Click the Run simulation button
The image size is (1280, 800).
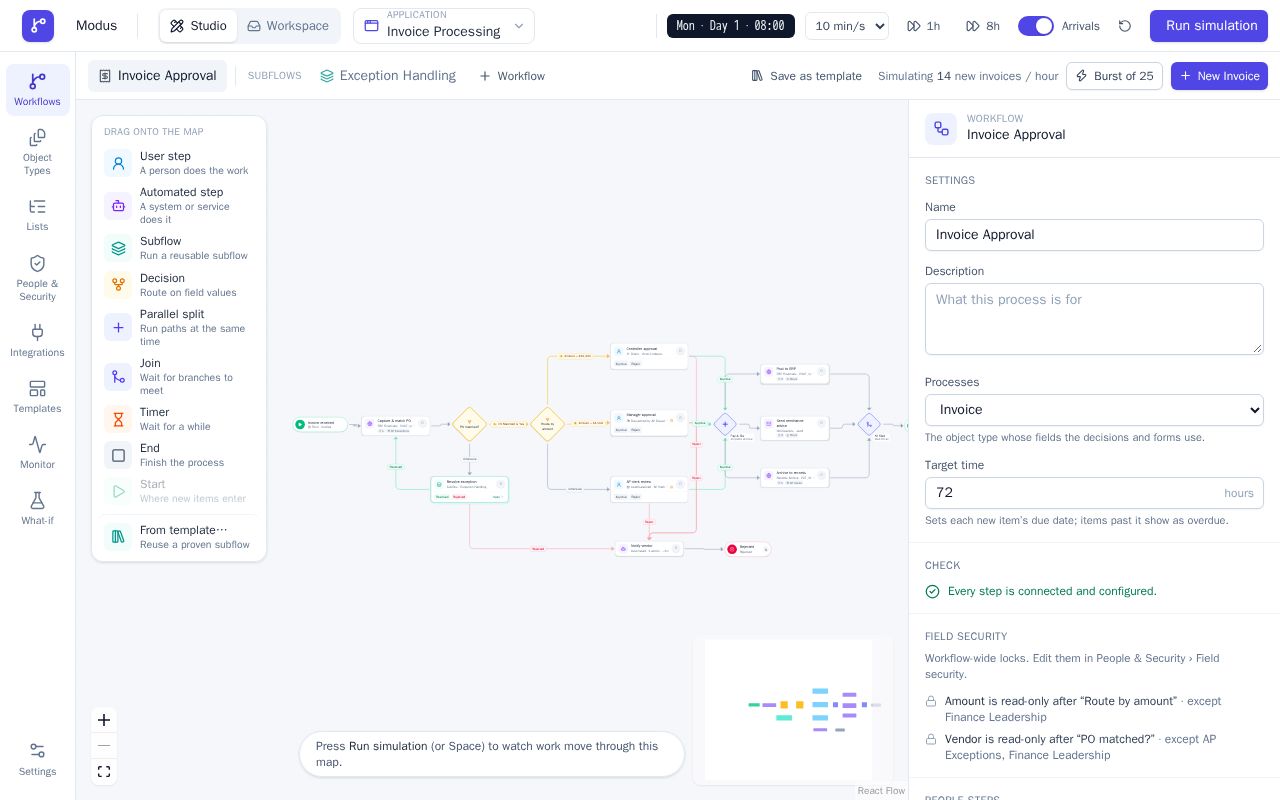click(x=1209, y=26)
